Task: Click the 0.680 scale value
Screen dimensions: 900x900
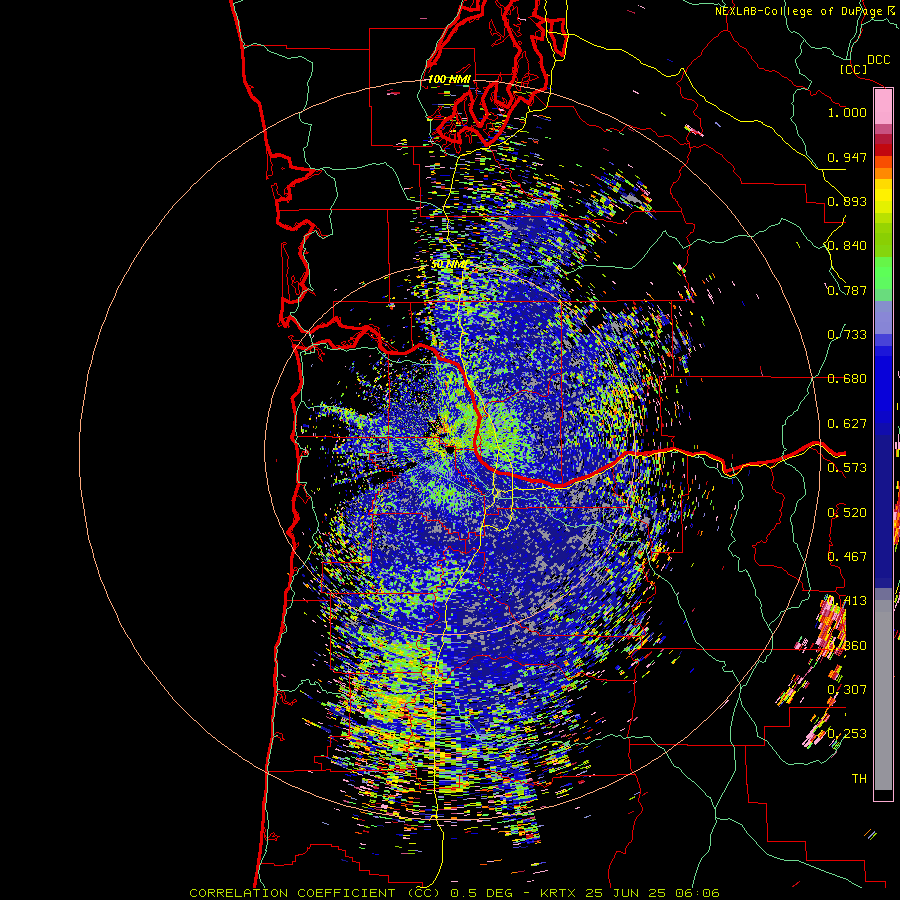Action: pos(847,379)
